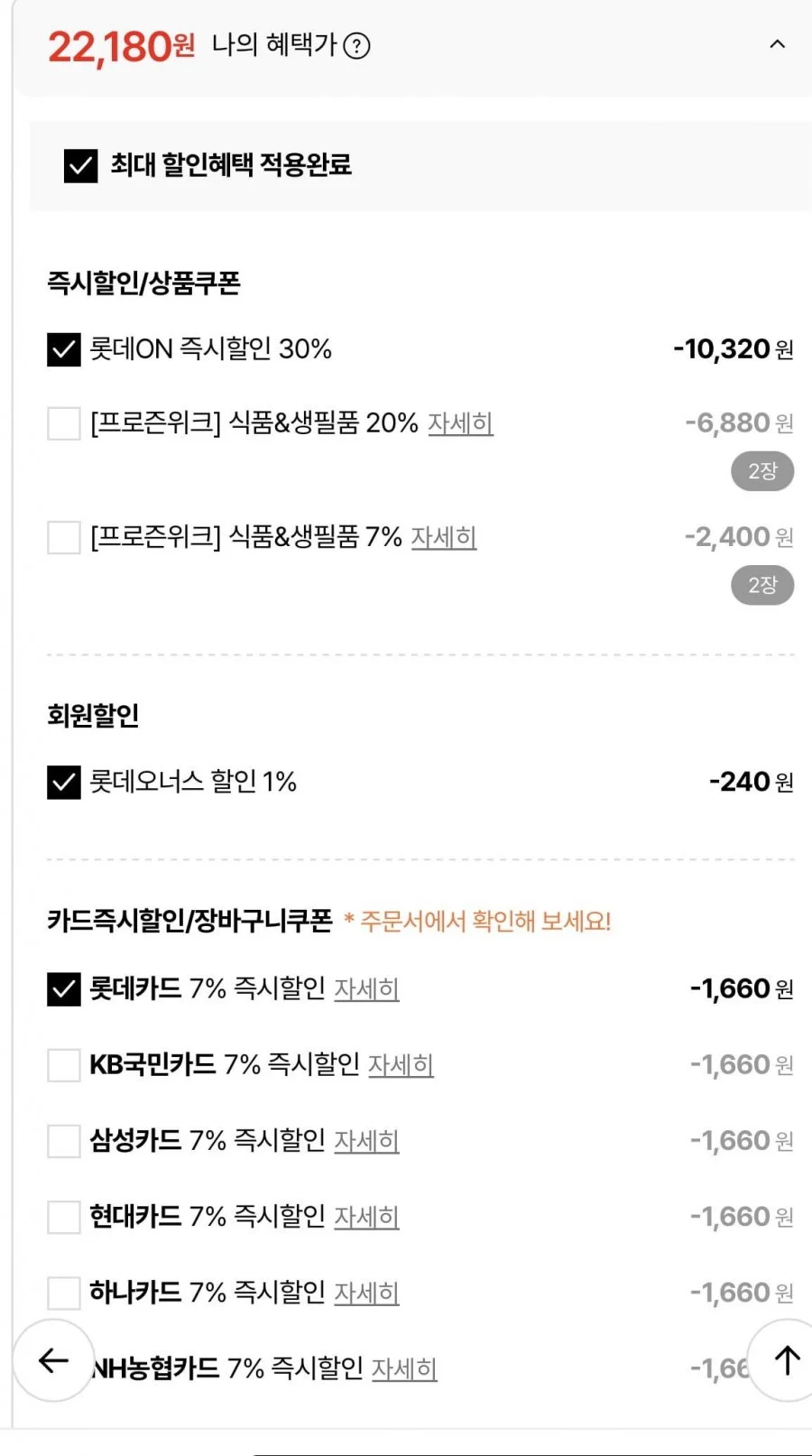Image resolution: width=812 pixels, height=1456 pixels.
Task: Check 프로즌위크 식품&생필품 20% coupon
Action: [x=64, y=423]
